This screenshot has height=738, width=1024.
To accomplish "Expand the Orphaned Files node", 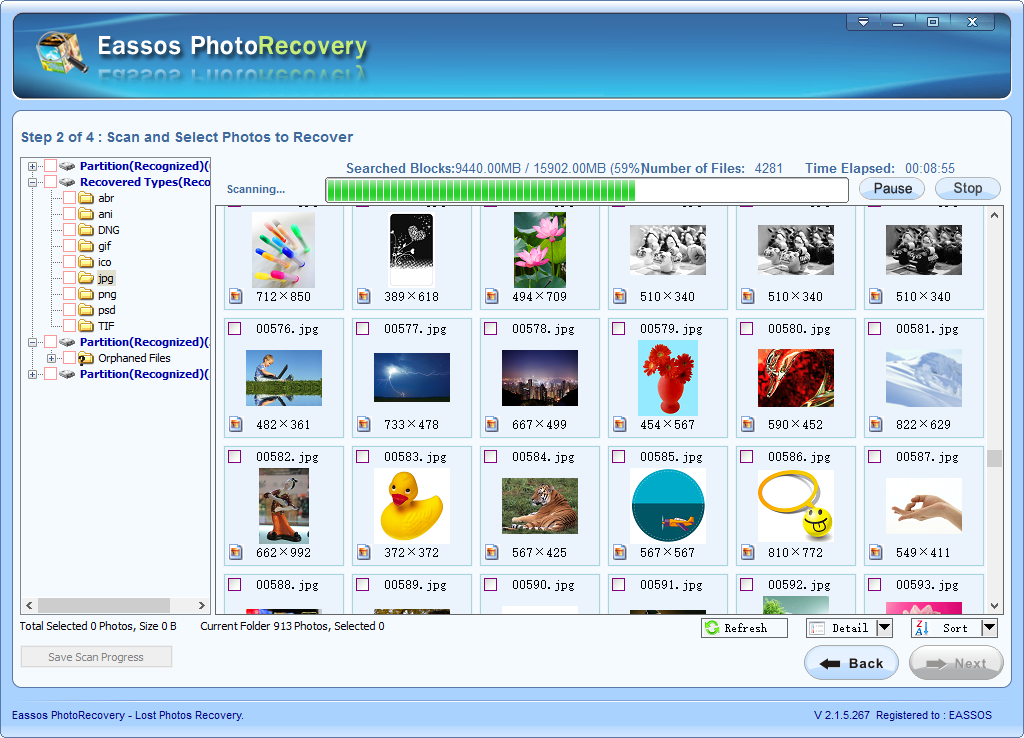I will tap(51, 358).
